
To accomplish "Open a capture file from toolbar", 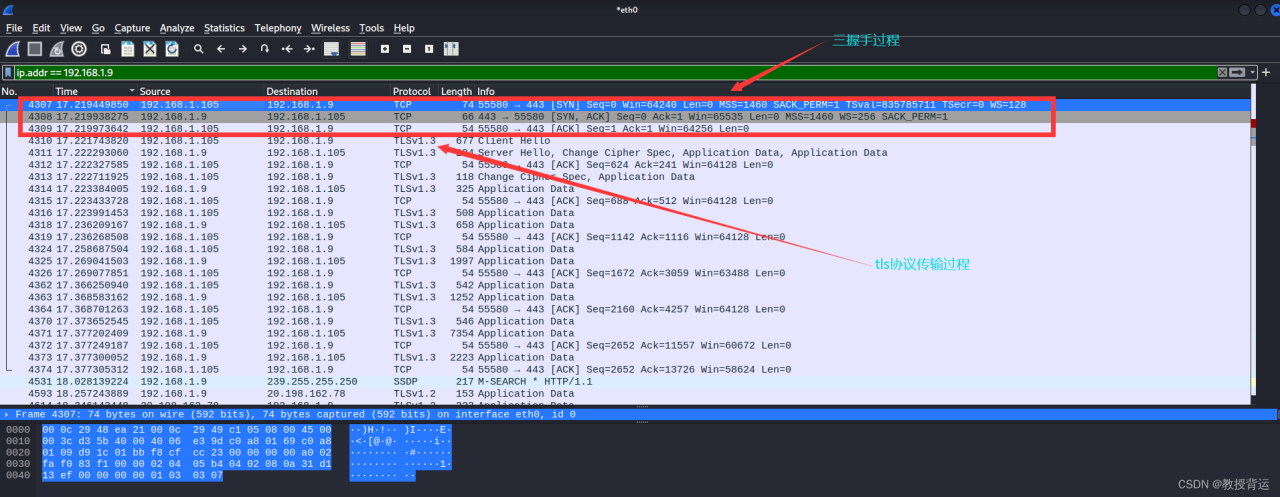I will (105, 48).
